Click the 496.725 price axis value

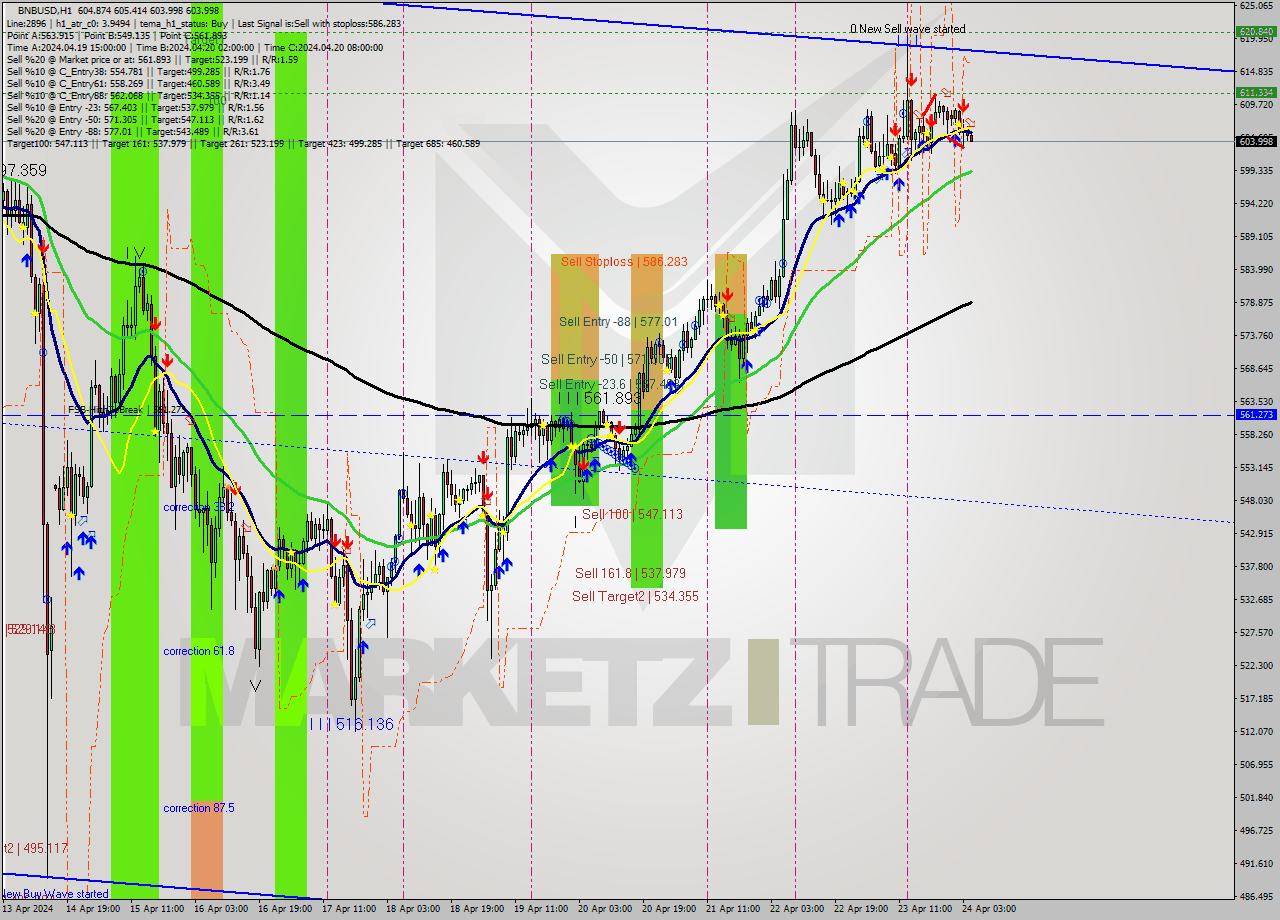pyautogui.click(x=1256, y=830)
